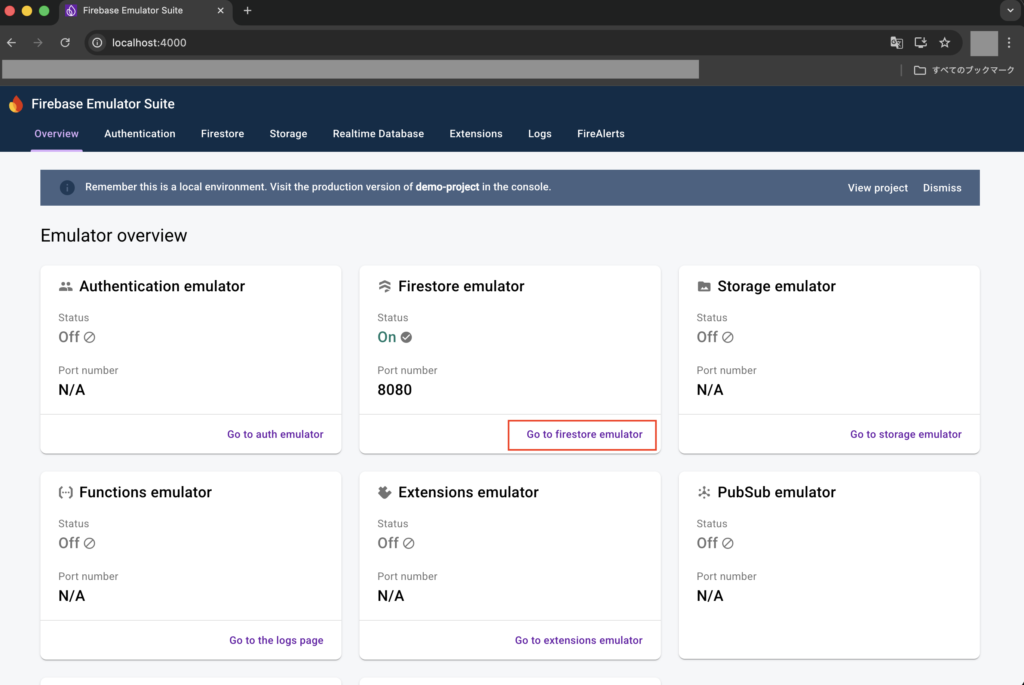Click the Firebase flame logo icon

tap(15, 104)
